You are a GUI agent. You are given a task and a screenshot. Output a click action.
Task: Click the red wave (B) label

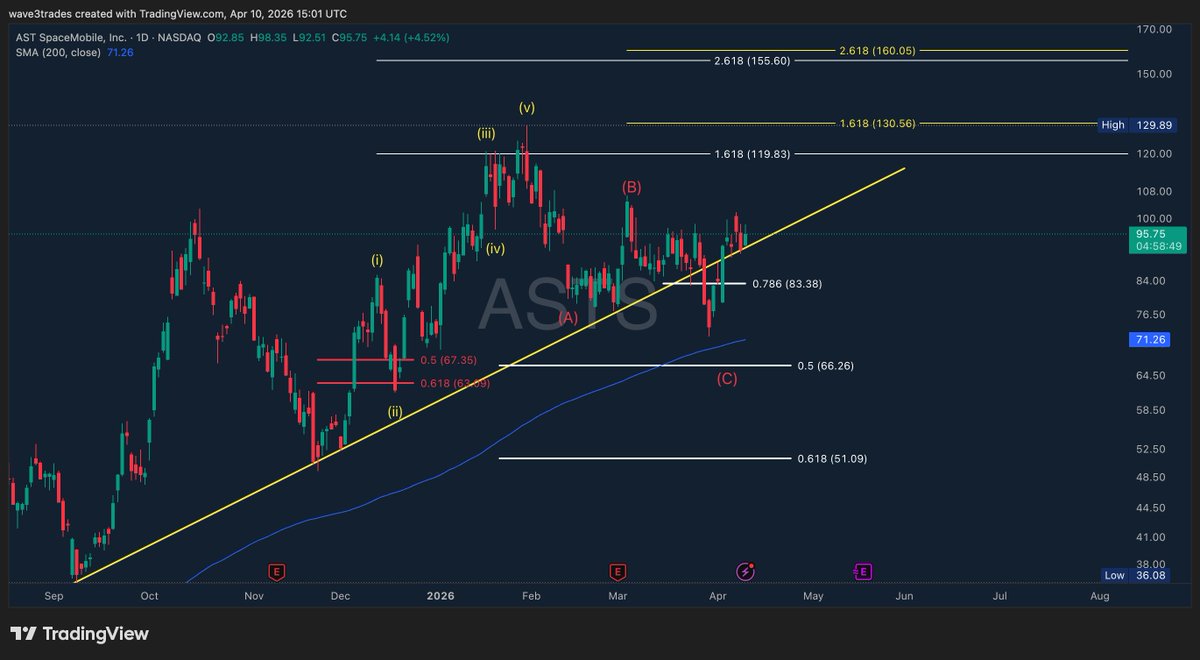(631, 187)
